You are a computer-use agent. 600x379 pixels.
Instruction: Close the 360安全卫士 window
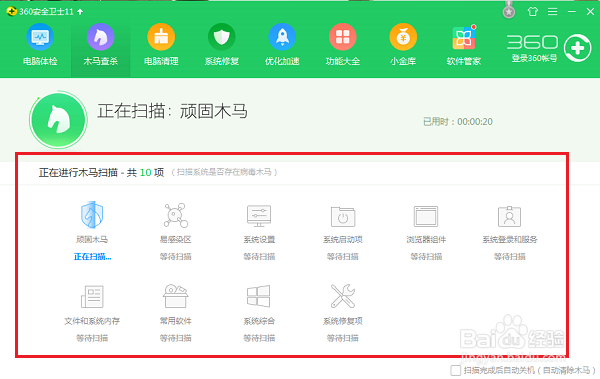coord(590,12)
